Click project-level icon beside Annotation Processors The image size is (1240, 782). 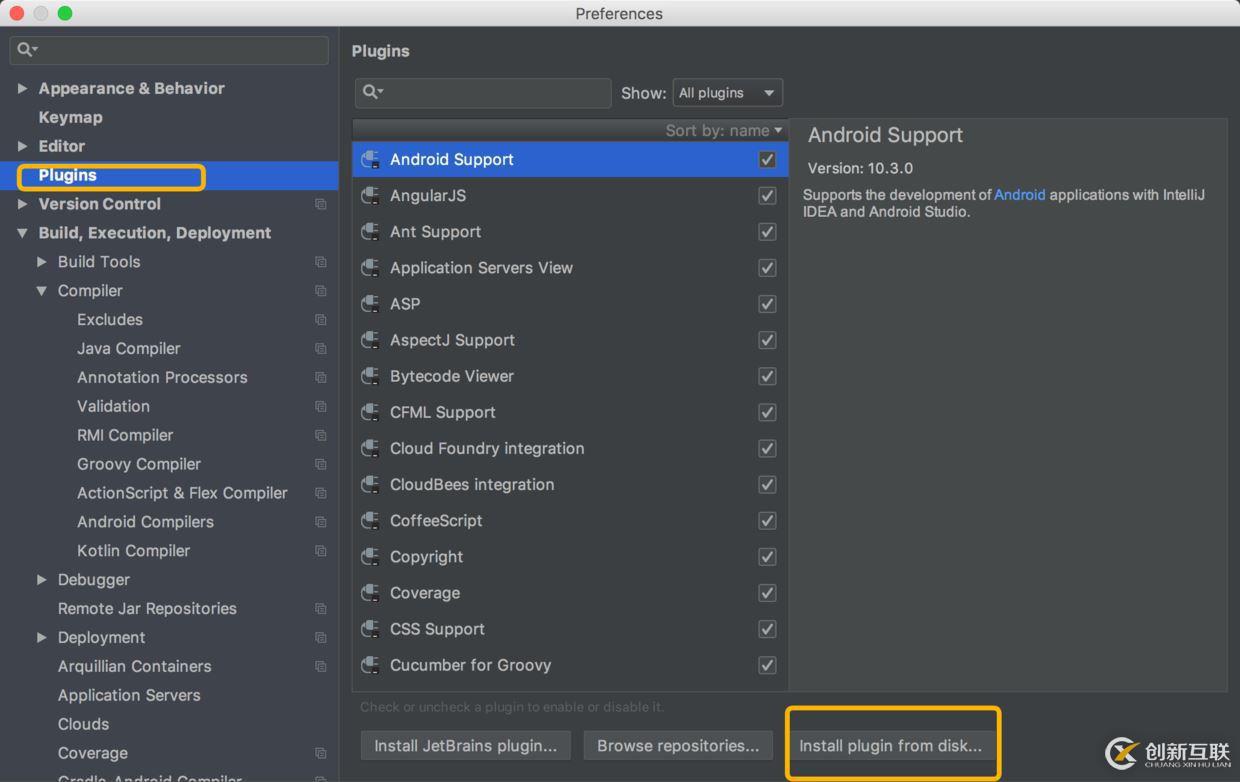point(320,378)
